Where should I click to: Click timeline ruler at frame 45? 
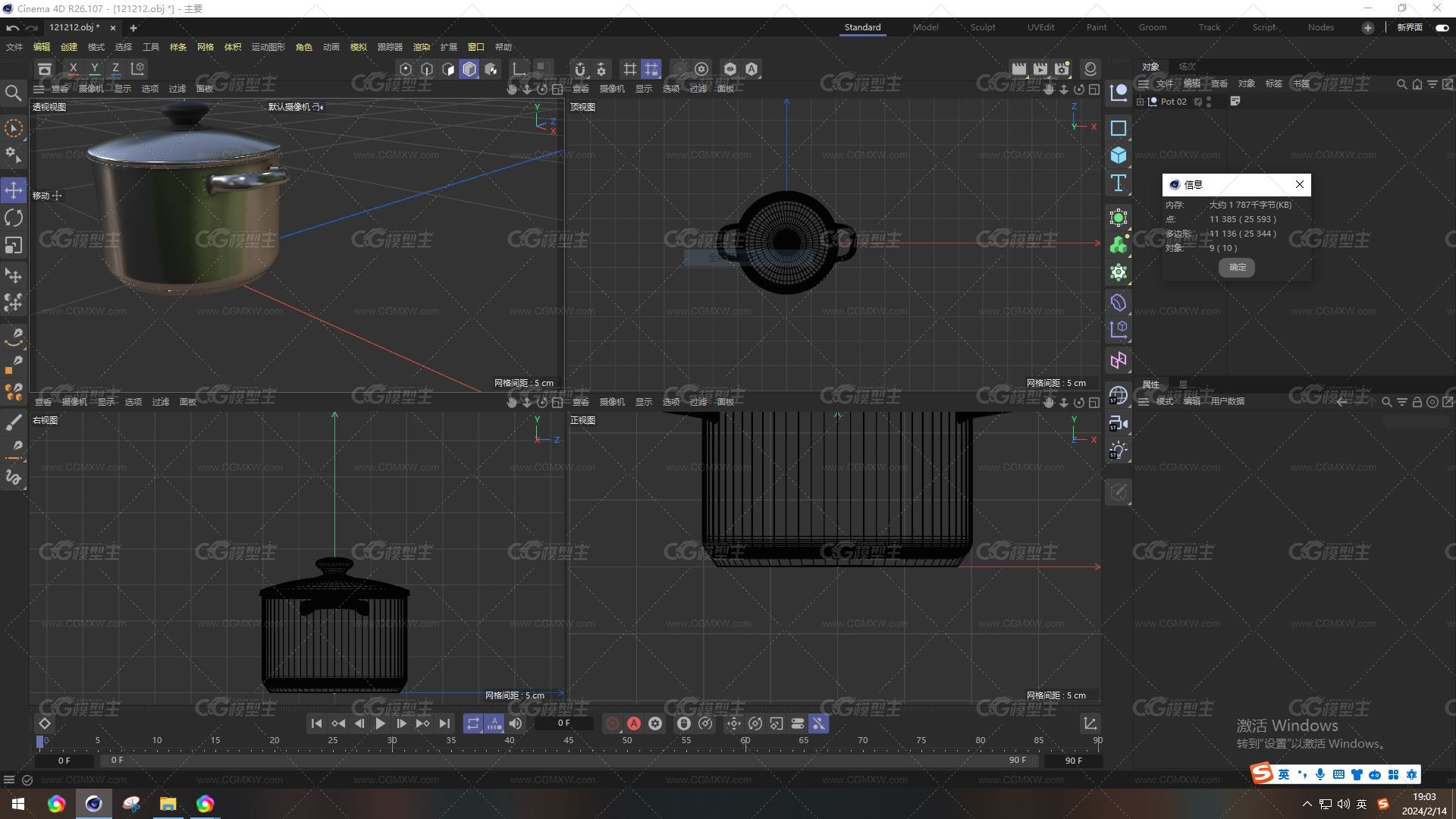click(x=568, y=741)
